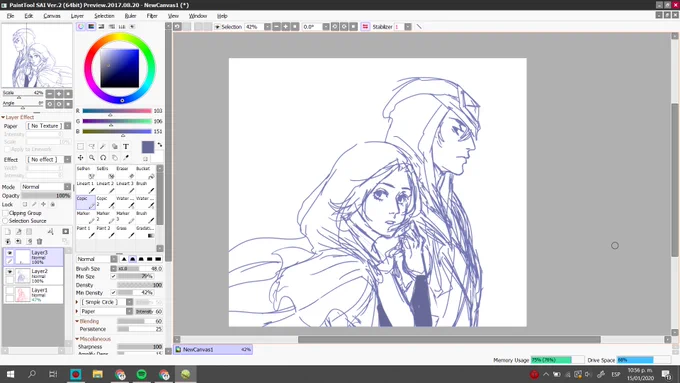Viewport: 680px width, 383px height.
Task: Open File Explorer from the taskbar
Action: click(x=98, y=374)
